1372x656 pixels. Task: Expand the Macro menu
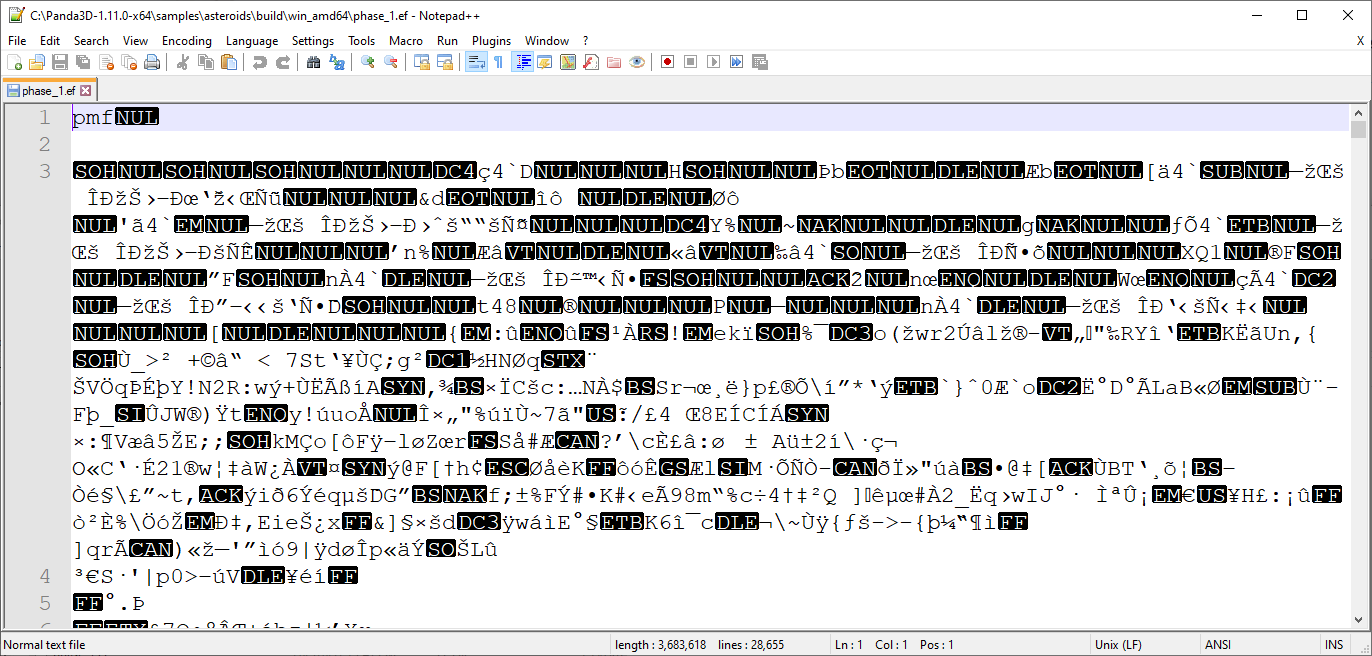[x=406, y=41]
